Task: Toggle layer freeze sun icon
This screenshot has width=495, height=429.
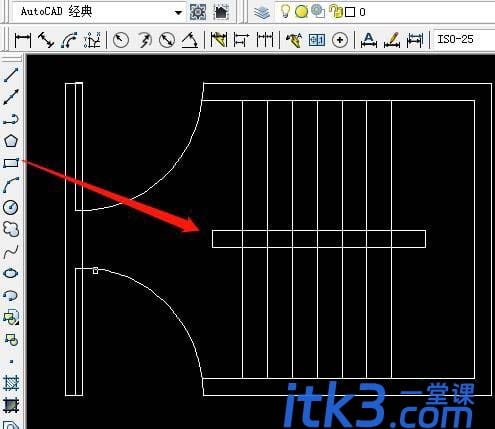Action: pyautogui.click(x=301, y=12)
